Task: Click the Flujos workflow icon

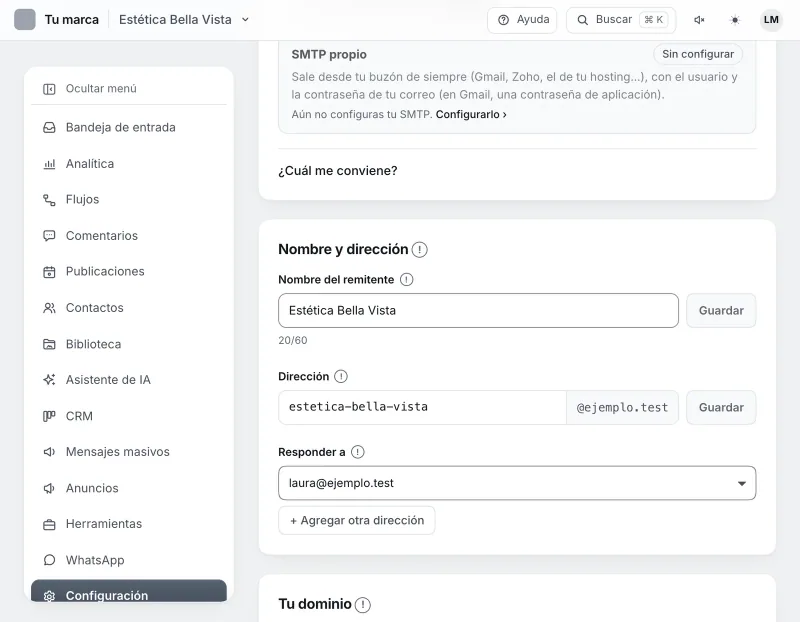Action: [49, 200]
